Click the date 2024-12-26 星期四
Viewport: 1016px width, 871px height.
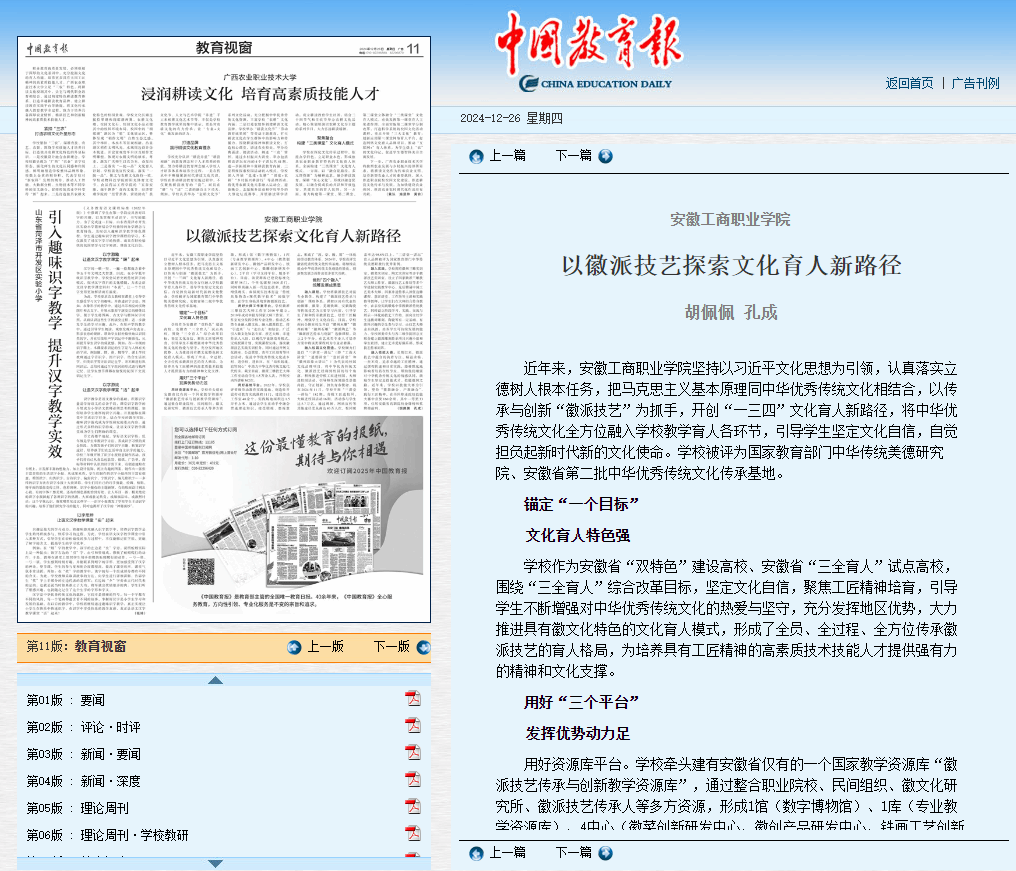pos(511,118)
